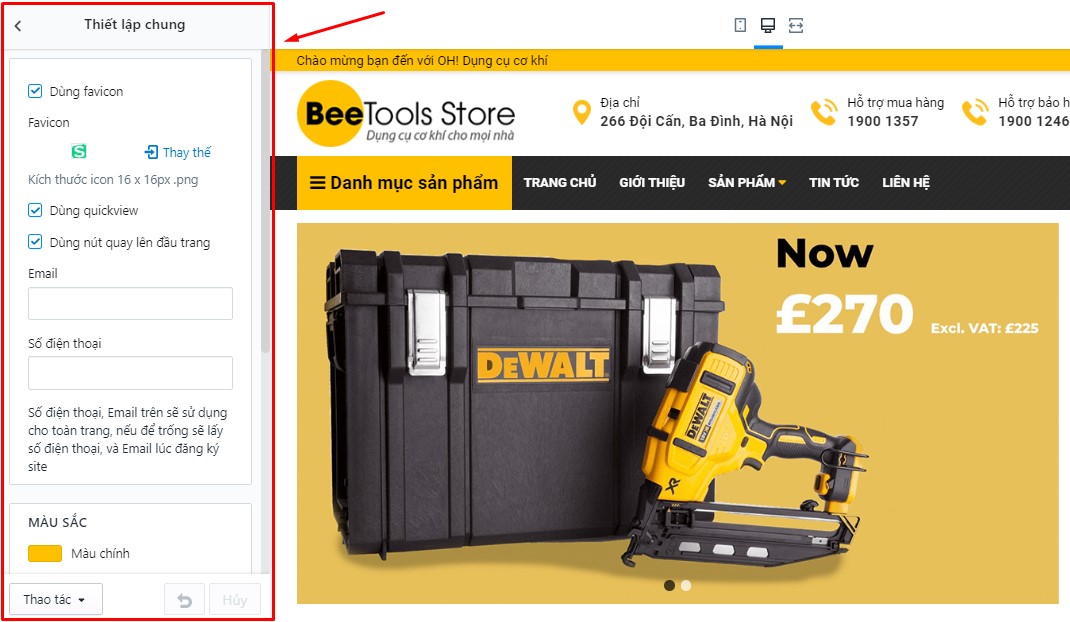Image resolution: width=1070 pixels, height=622 pixels.
Task: Click the phone icon by Hỗ trợ mua hàng
Action: tap(824, 113)
